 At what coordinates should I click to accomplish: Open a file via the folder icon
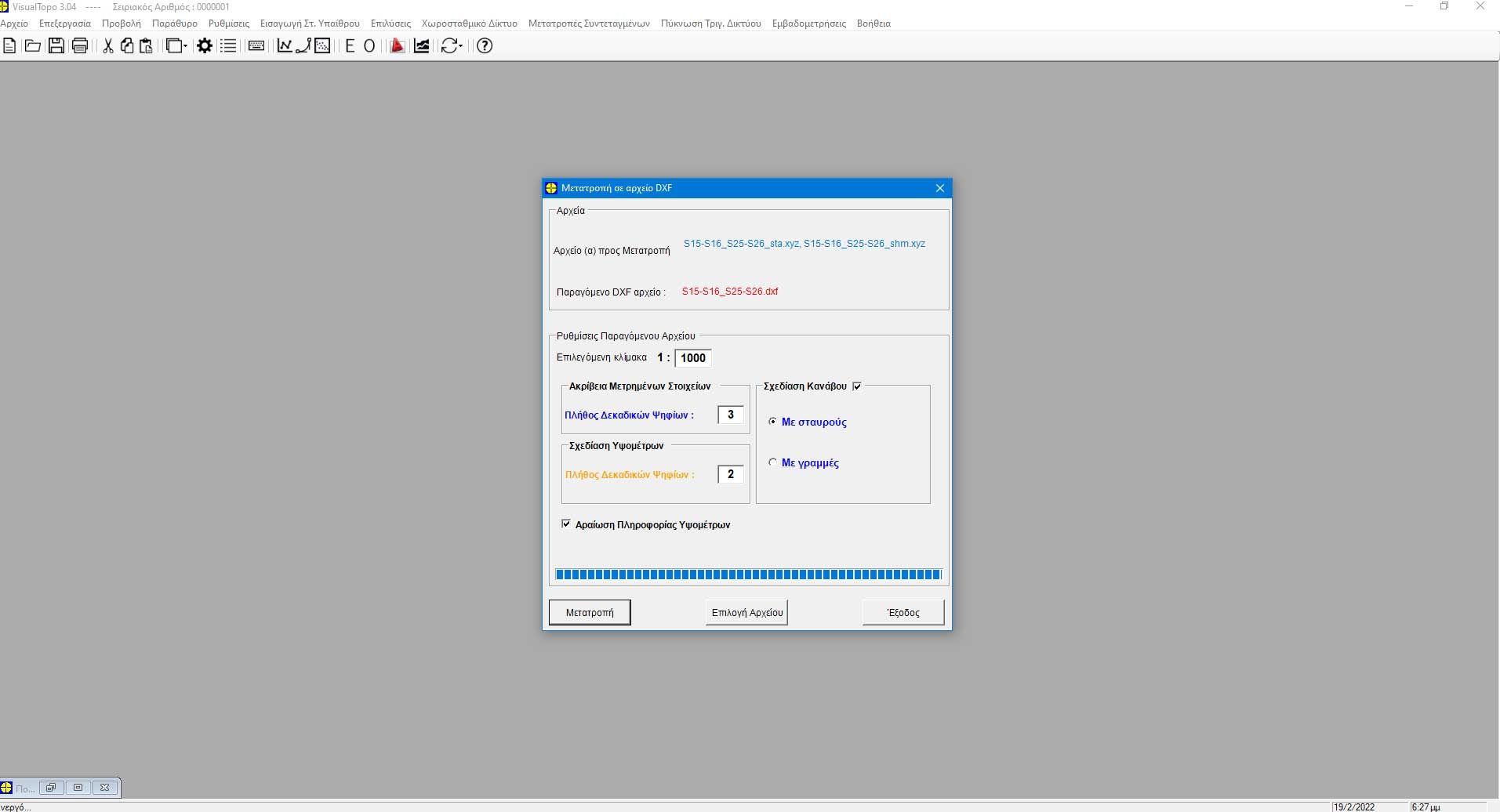(33, 46)
